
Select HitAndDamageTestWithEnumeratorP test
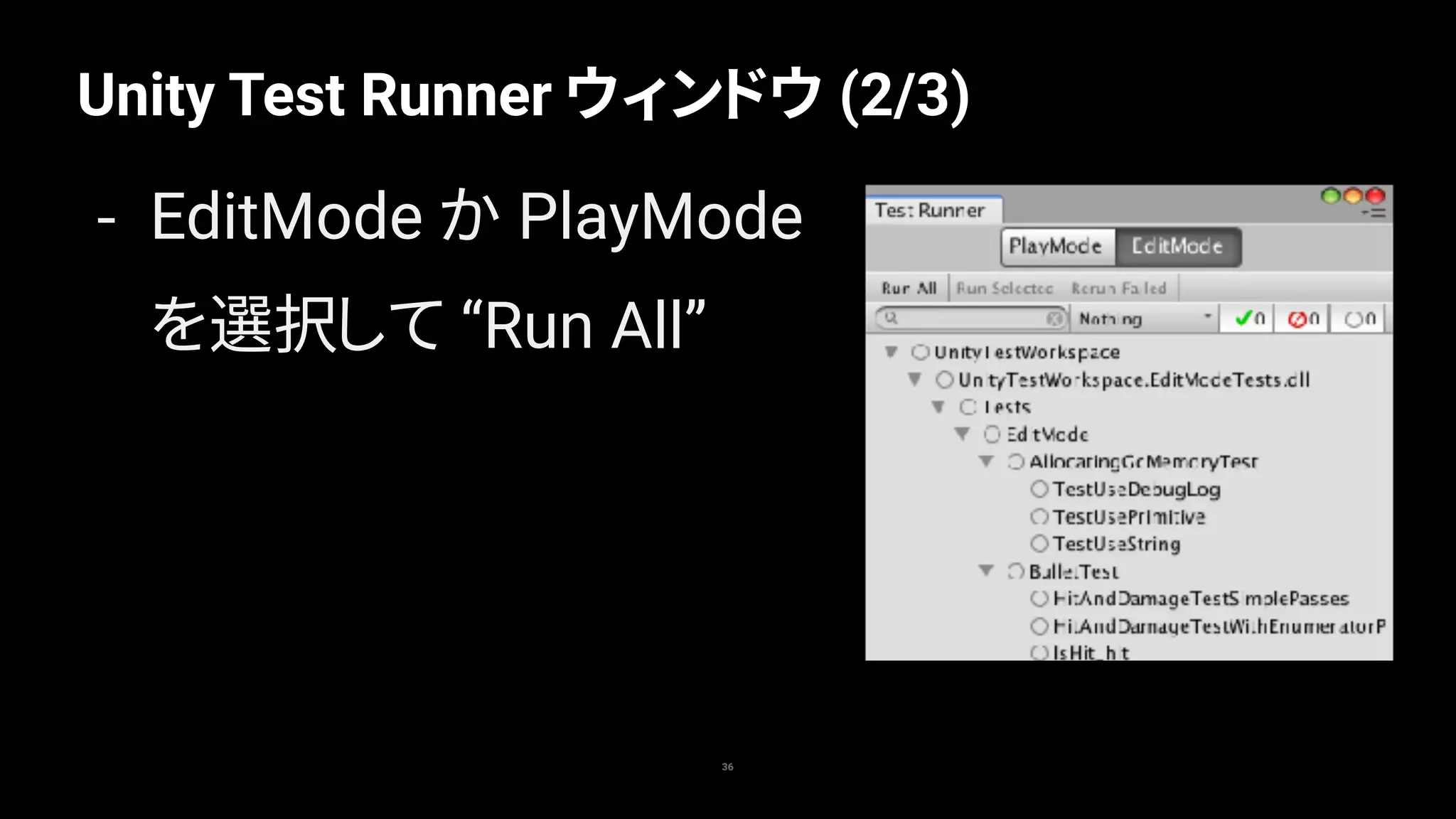tap(1129, 626)
